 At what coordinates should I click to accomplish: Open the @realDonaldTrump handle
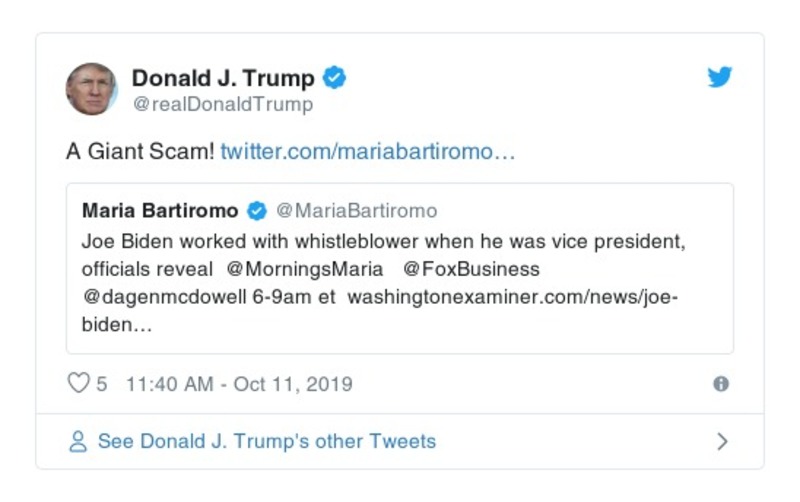pyautogui.click(x=222, y=104)
